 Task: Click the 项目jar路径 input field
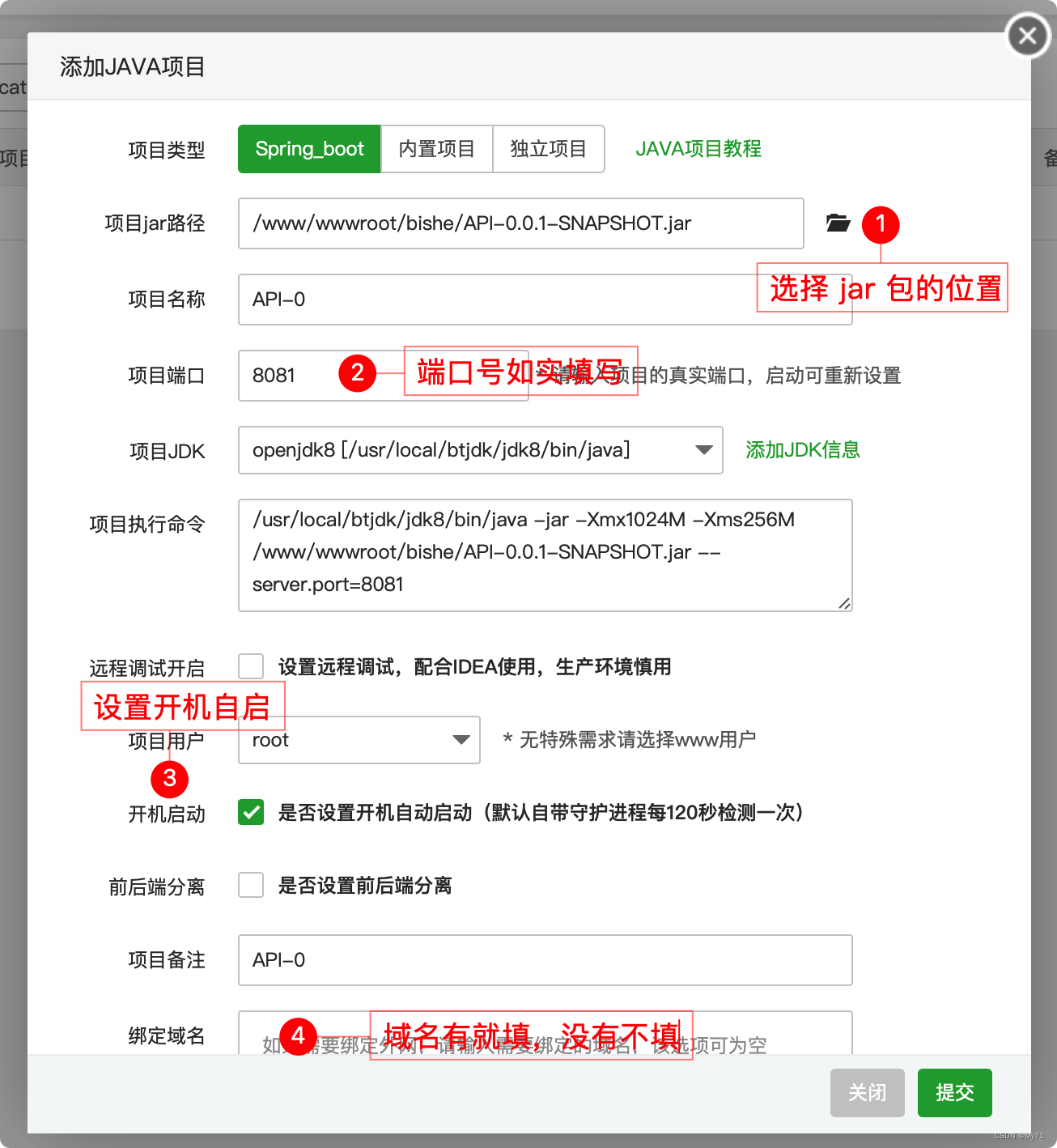521,223
